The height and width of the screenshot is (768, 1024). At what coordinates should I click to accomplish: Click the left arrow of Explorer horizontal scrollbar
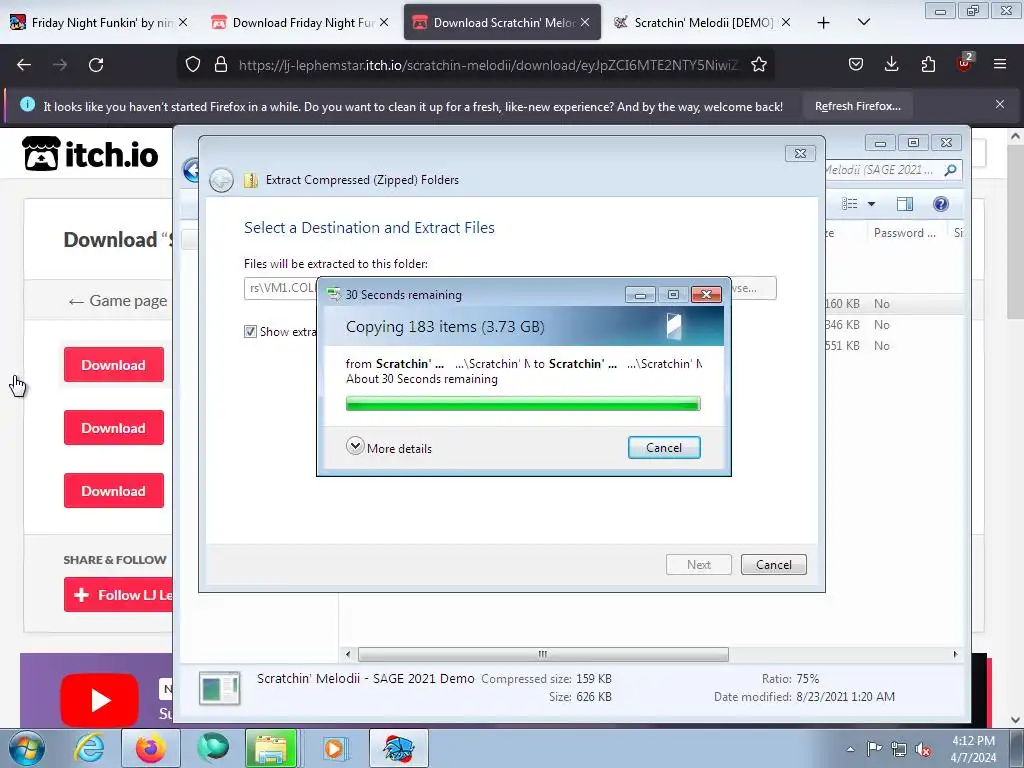347,654
